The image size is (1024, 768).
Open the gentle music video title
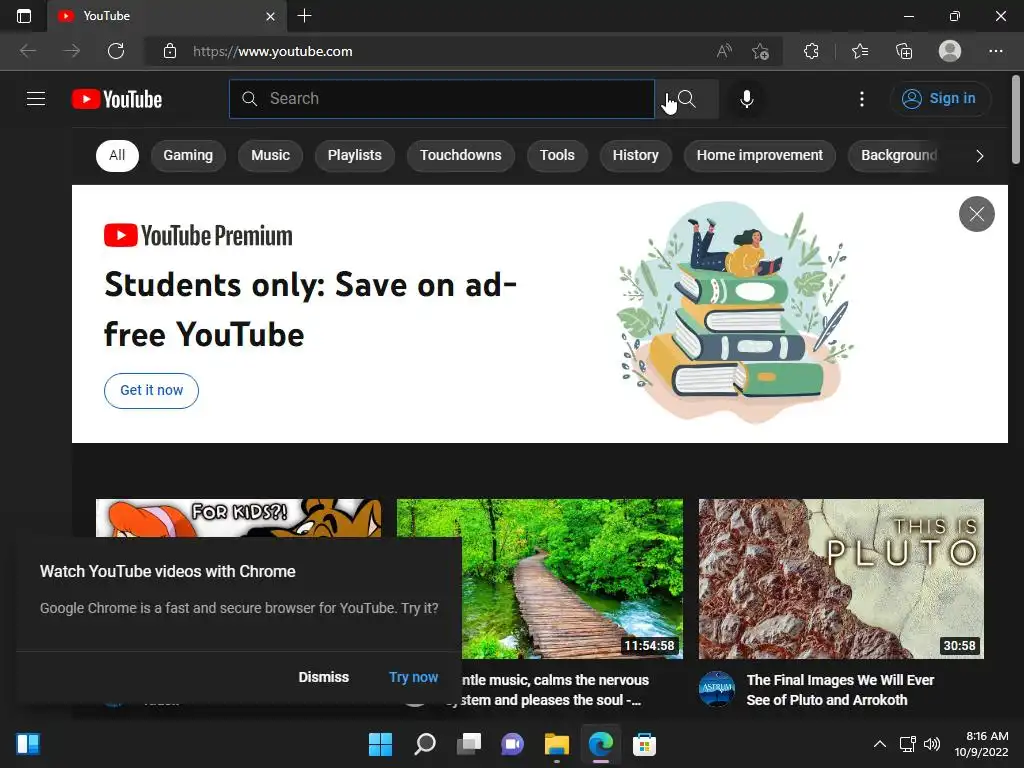[555, 690]
